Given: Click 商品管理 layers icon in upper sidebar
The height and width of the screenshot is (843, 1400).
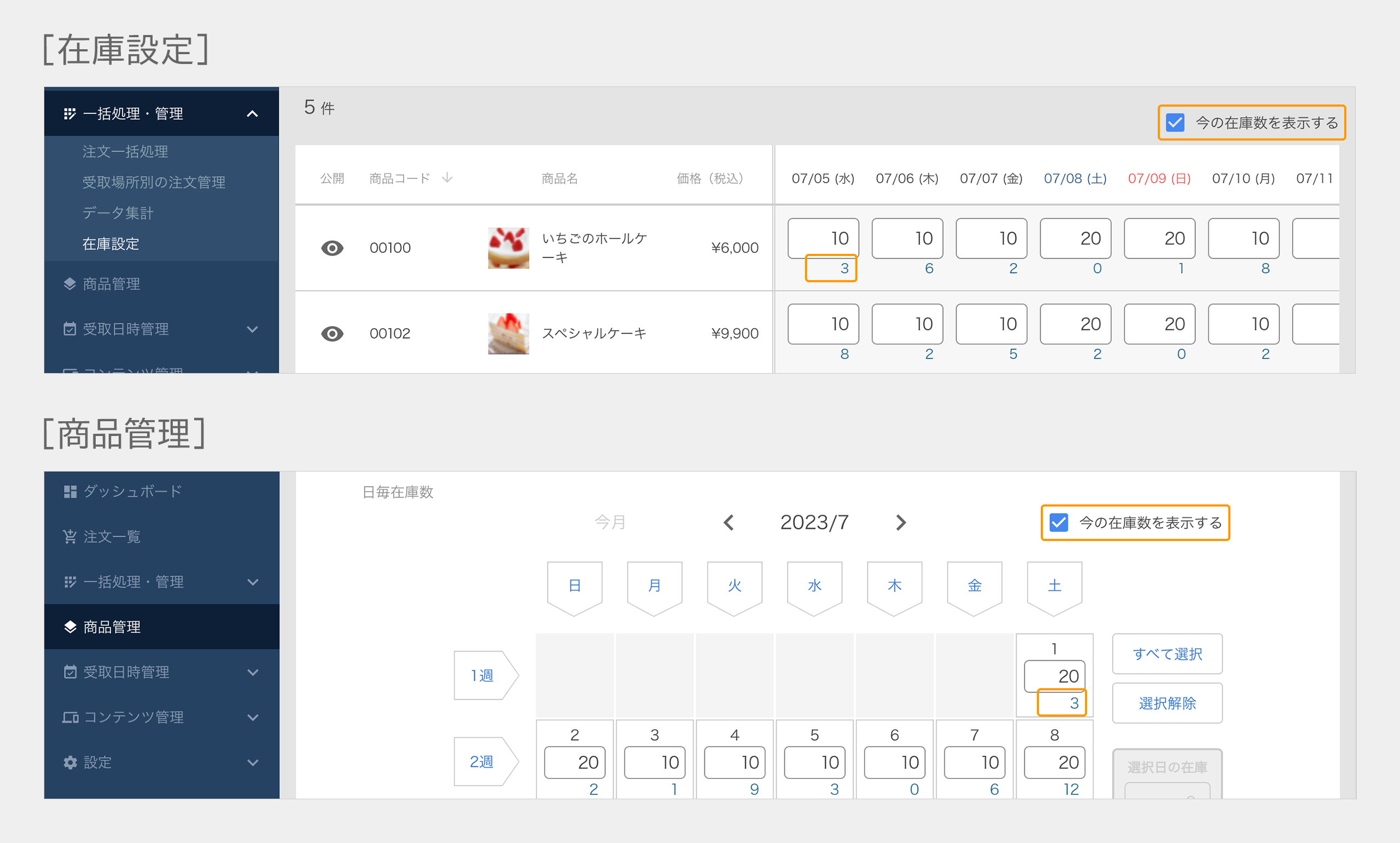Looking at the screenshot, I should pos(70,284).
